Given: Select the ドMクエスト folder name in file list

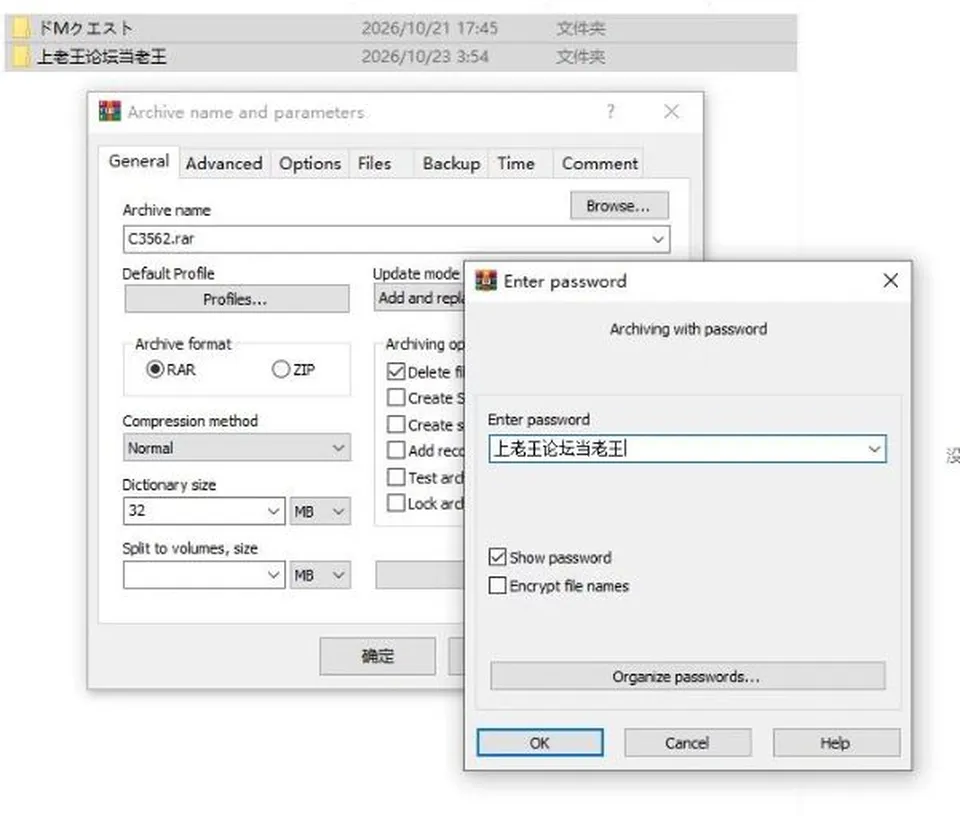Looking at the screenshot, I should pos(86,28).
